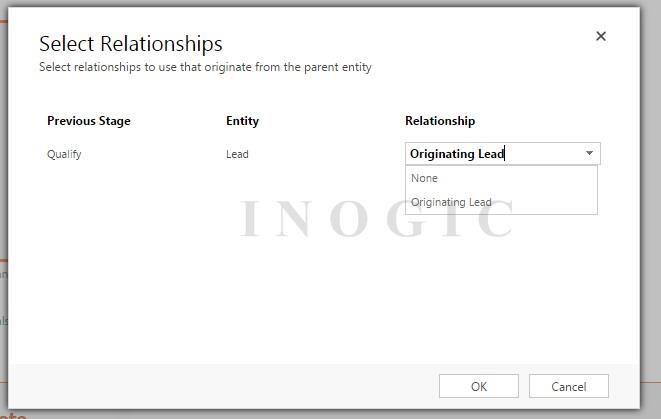
Task: Click the dialog description subtitle text
Action: (x=205, y=68)
